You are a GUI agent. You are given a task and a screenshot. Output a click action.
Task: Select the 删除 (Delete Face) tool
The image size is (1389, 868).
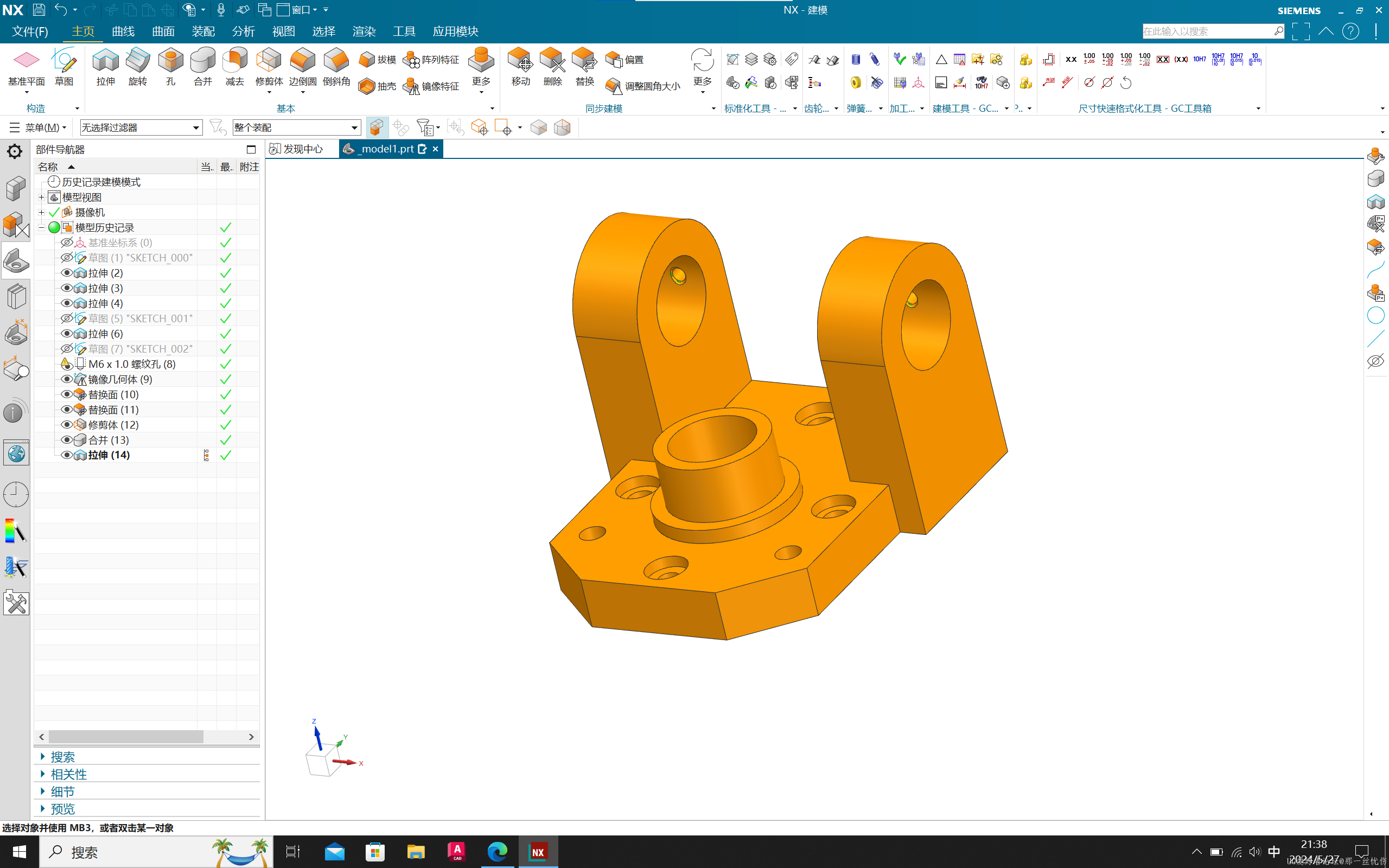(552, 67)
